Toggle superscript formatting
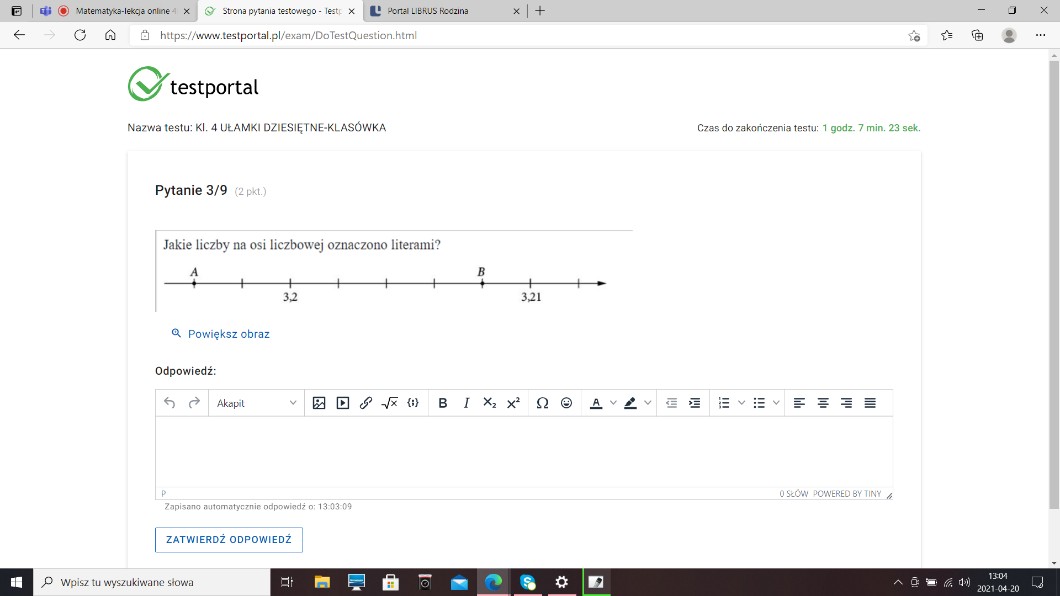The height and width of the screenshot is (596, 1060). click(x=513, y=403)
